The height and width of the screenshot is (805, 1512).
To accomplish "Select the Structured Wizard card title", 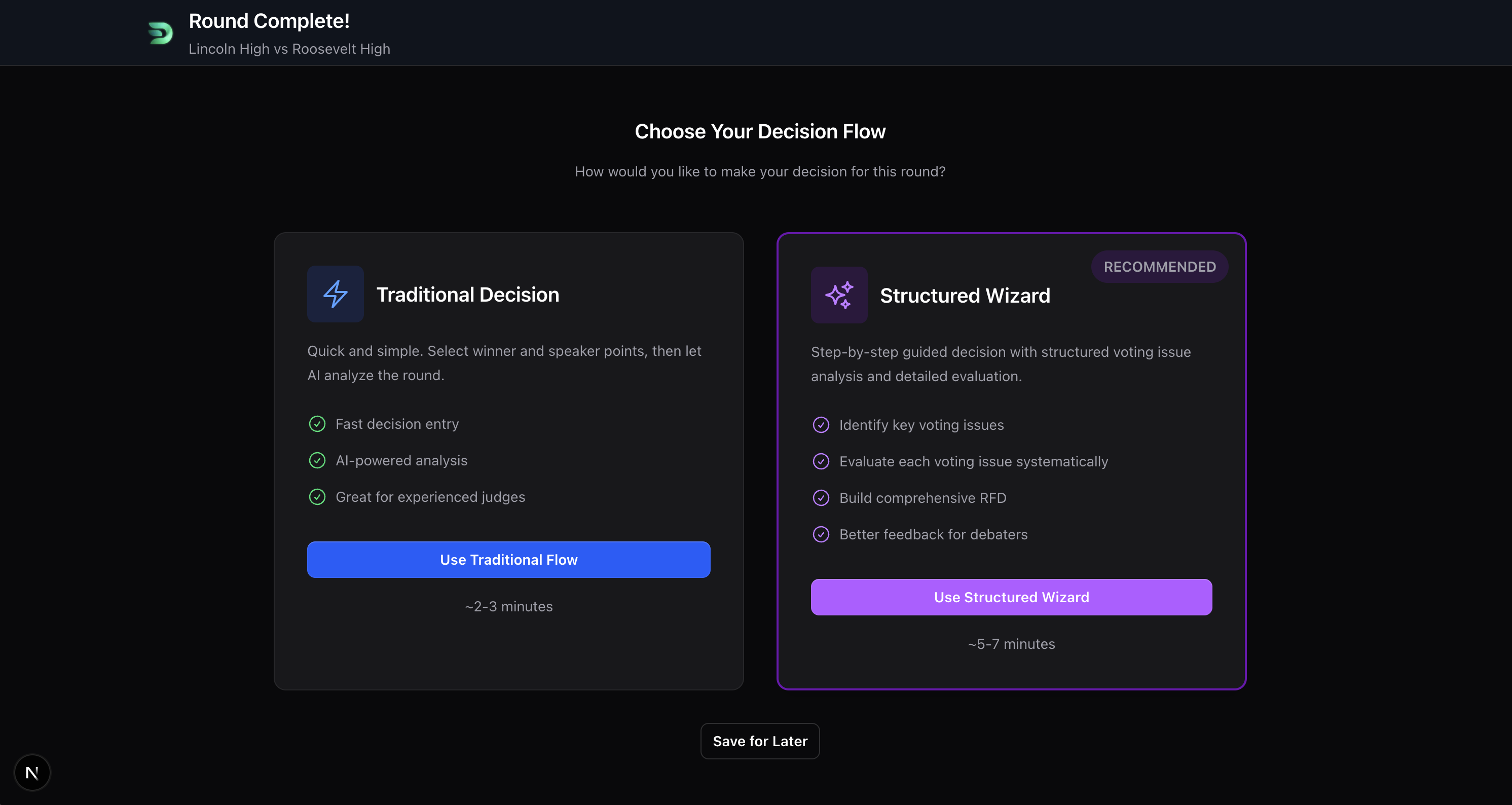I will 965,296.
